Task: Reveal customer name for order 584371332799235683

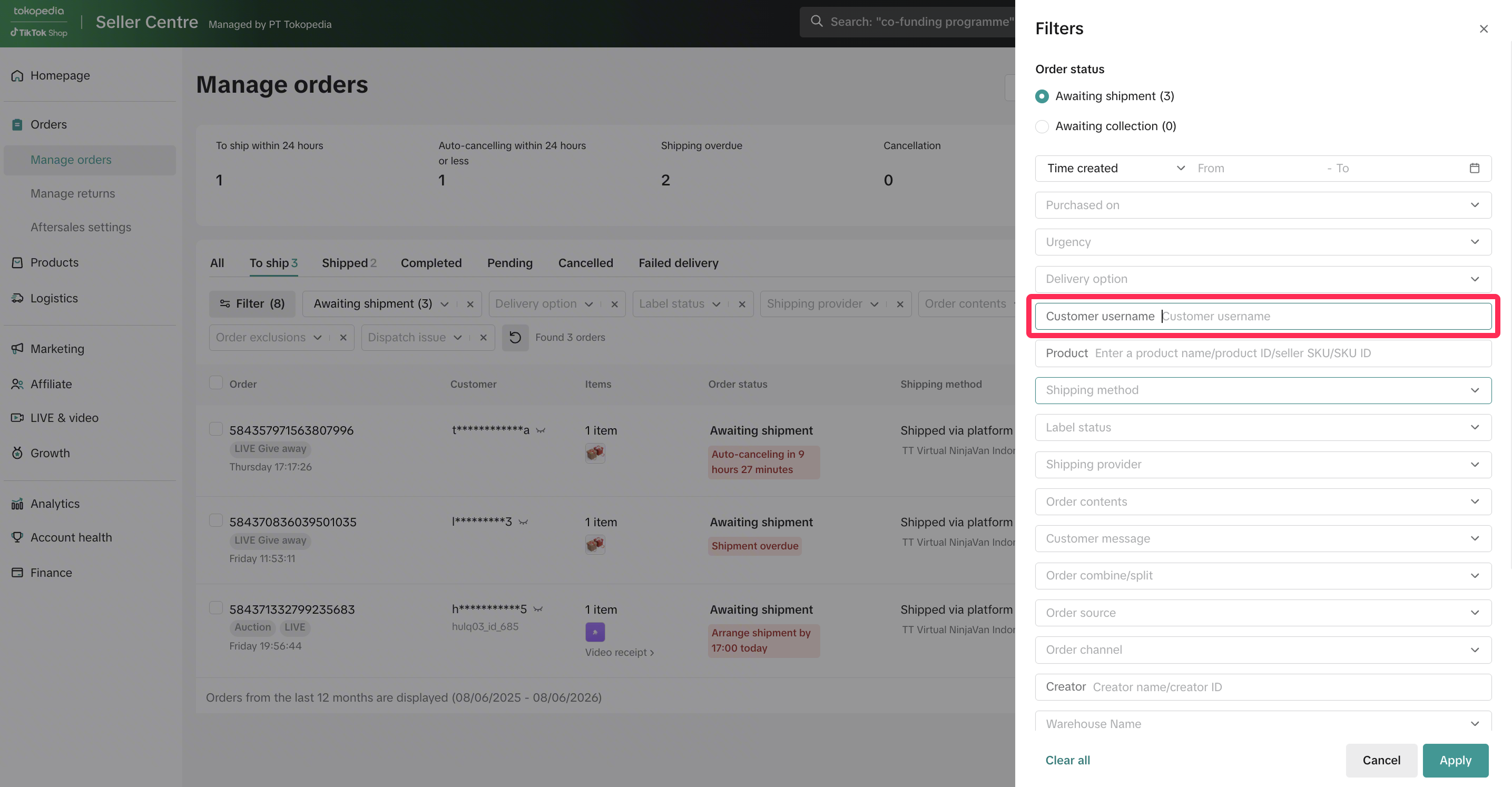Action: point(538,610)
